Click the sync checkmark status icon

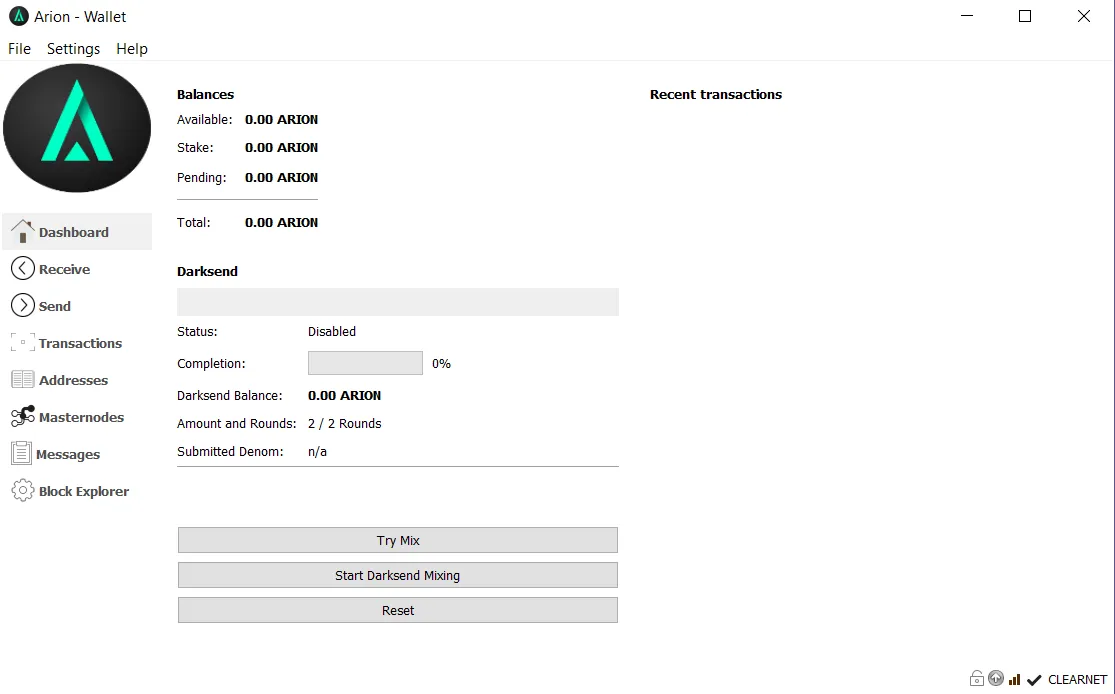pyautogui.click(x=1034, y=680)
